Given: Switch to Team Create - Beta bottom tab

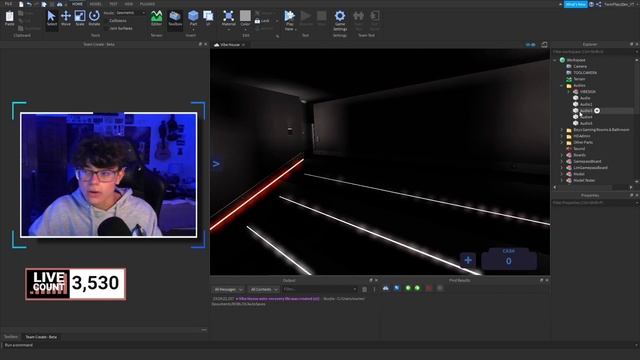Looking at the screenshot, I should pyautogui.click(x=41, y=337).
